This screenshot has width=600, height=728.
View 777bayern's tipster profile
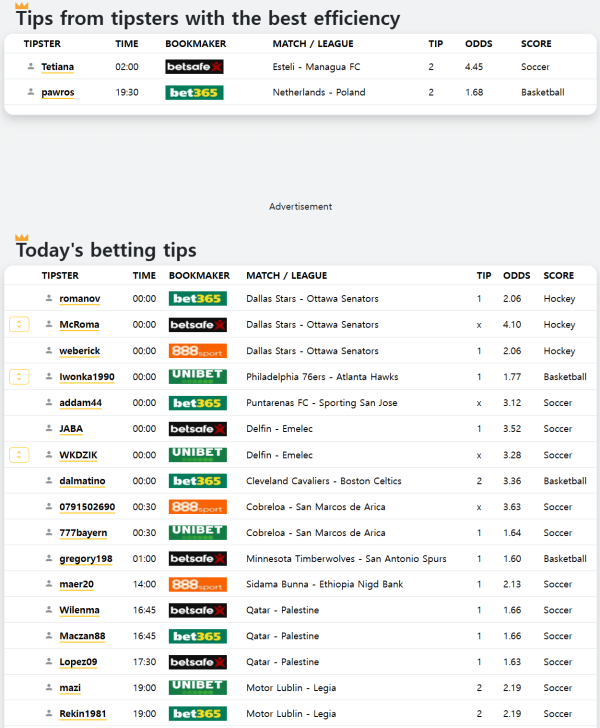[83, 533]
